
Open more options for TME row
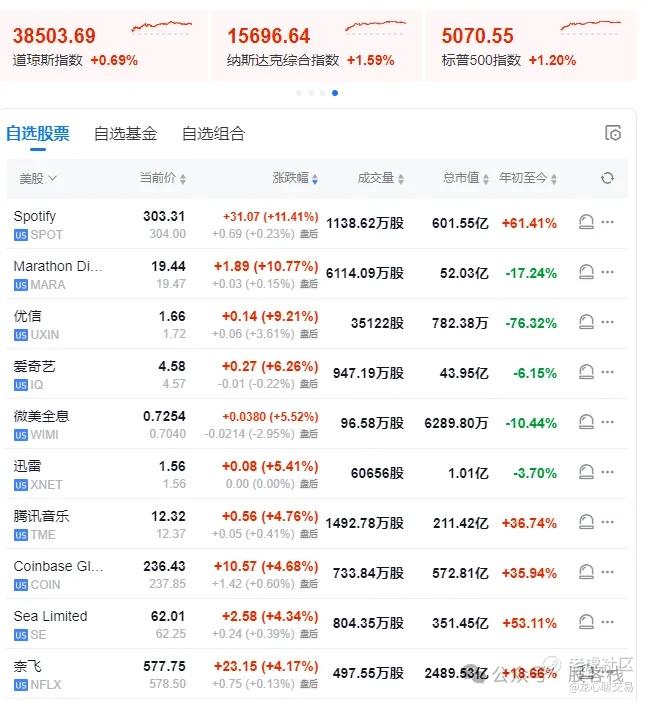pyautogui.click(x=607, y=523)
